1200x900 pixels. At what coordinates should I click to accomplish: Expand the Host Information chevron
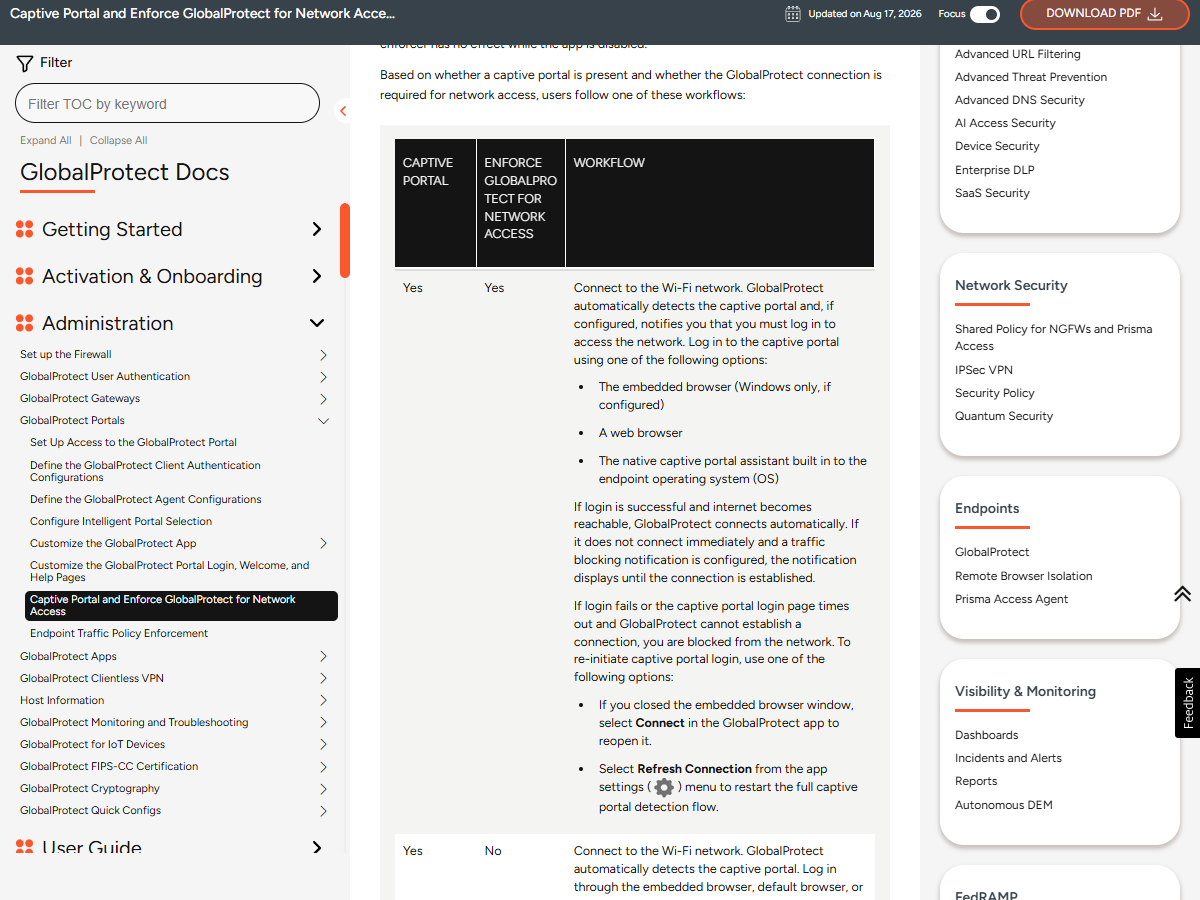tap(323, 701)
